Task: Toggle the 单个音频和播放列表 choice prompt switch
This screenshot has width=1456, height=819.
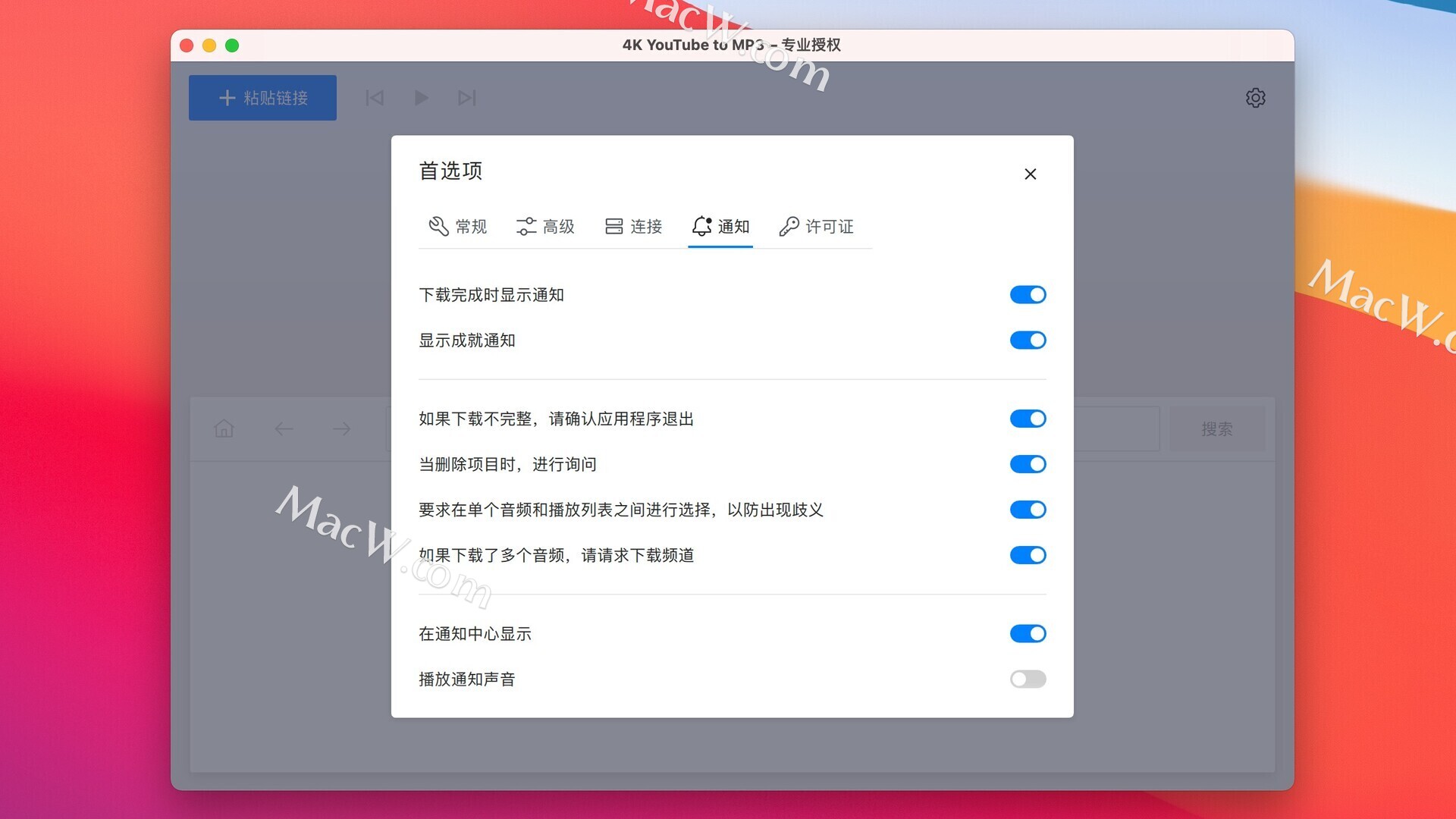Action: 1028,510
